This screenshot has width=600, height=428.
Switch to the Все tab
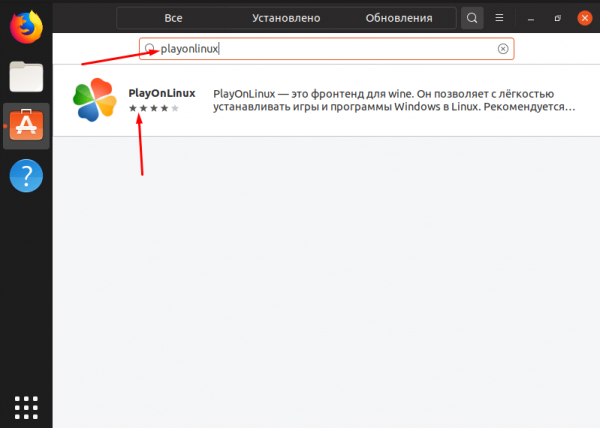[173, 18]
